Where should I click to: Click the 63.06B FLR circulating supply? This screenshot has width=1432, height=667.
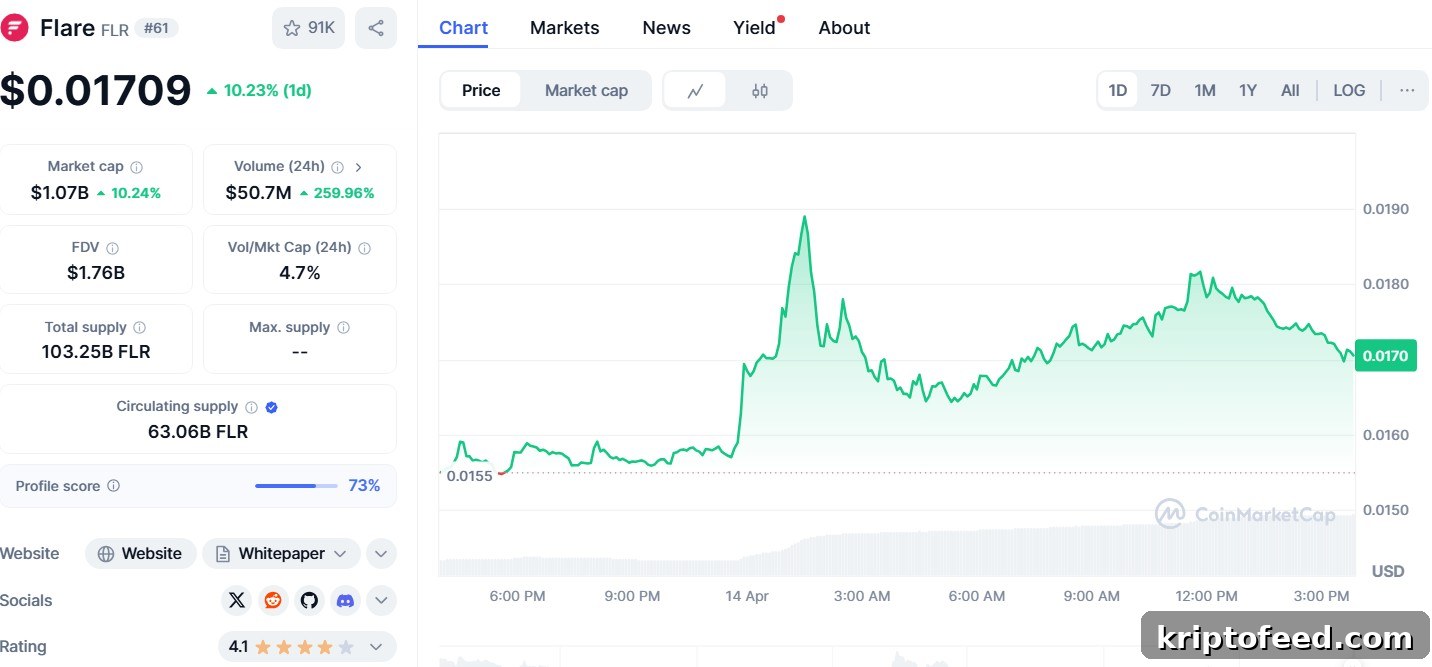click(x=198, y=432)
